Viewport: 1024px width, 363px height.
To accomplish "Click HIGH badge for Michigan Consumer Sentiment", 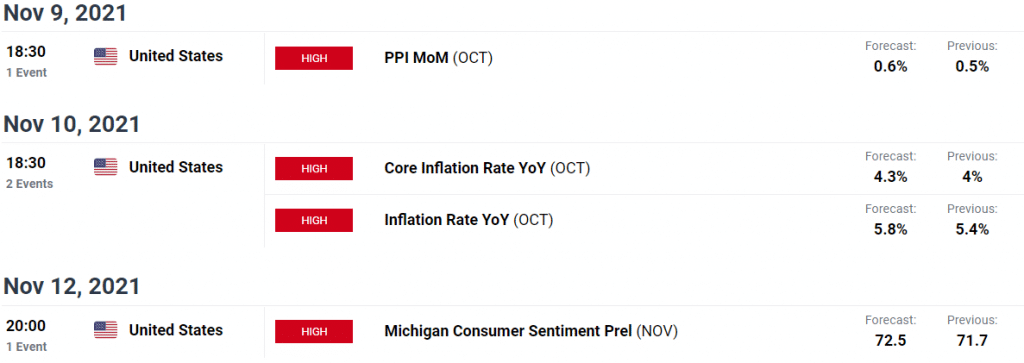I will pos(314,332).
